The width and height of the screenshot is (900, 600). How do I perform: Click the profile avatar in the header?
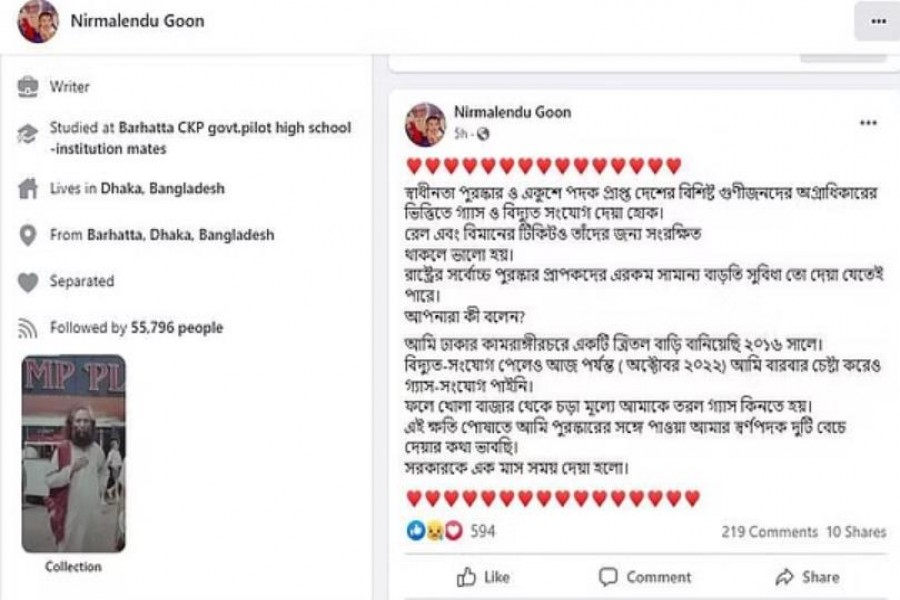37,22
